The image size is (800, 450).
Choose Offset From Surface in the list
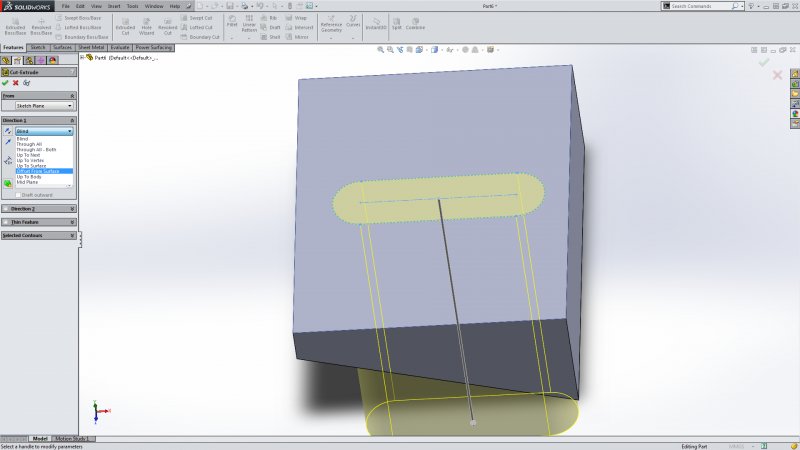click(44, 171)
